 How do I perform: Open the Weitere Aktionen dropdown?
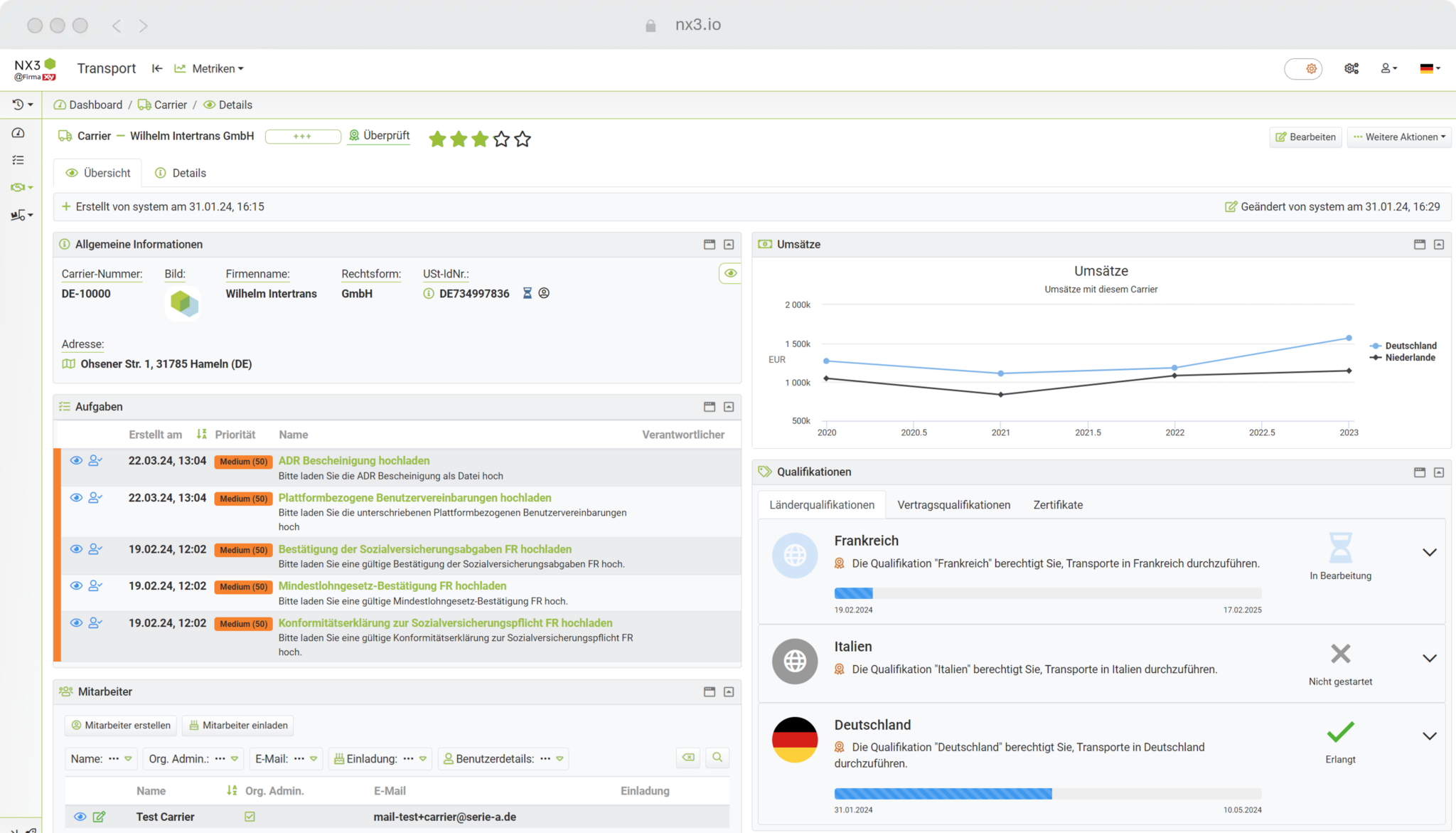[1398, 137]
